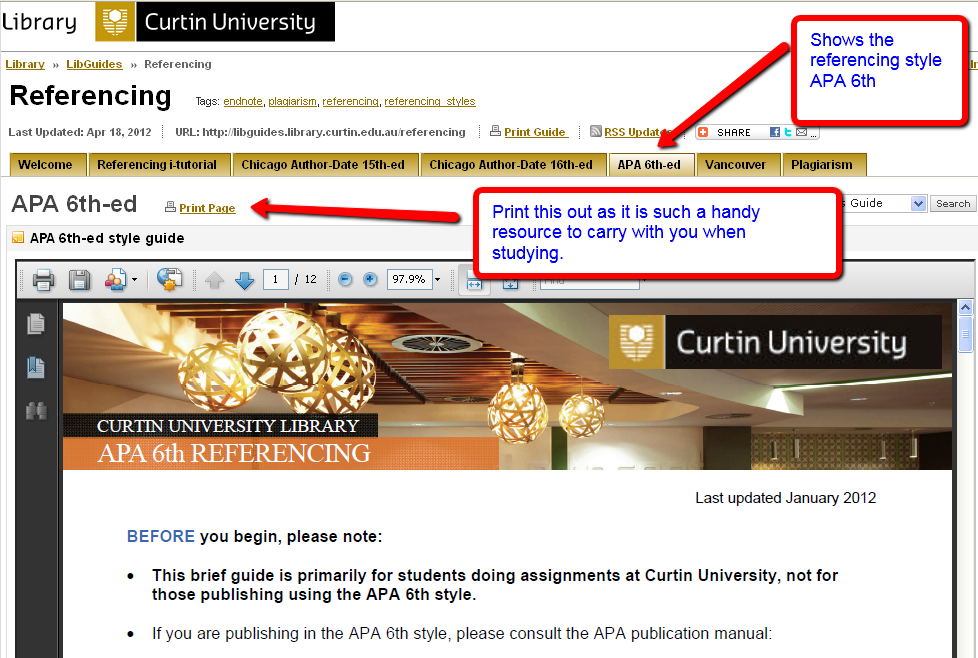Go to next PDF page arrow
The height and width of the screenshot is (658, 978).
point(244,280)
